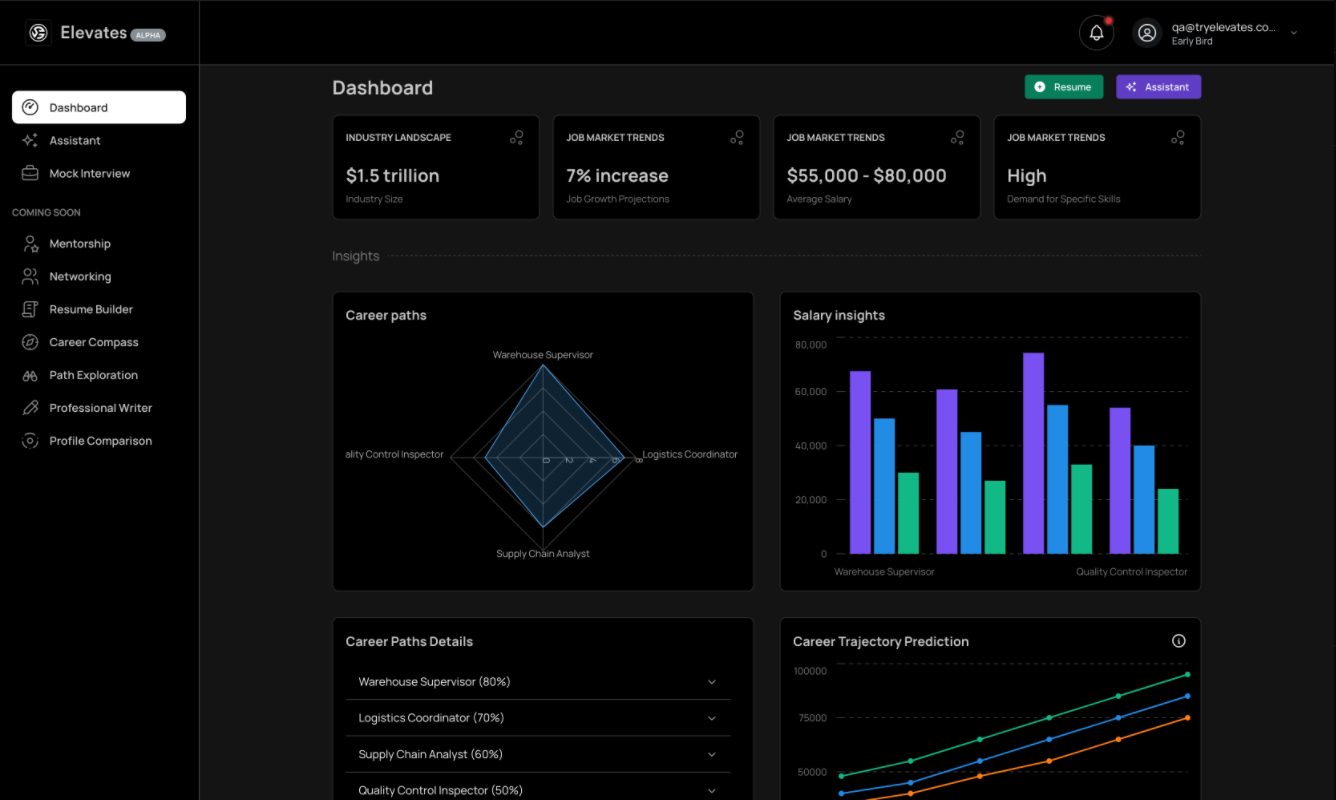This screenshot has height=800, width=1336.
Task: Expand Warehouse Supervisor (80%) row chevron
Action: [x=712, y=682]
